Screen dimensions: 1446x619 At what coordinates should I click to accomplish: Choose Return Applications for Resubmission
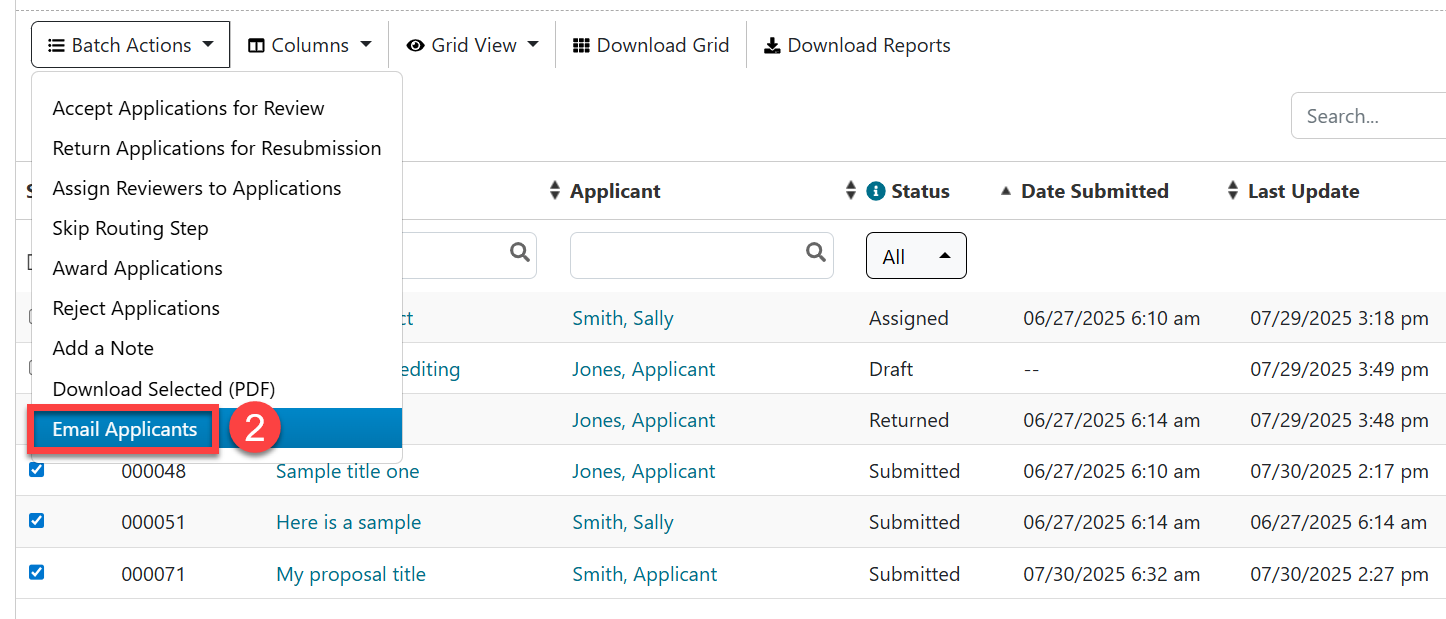point(217,148)
